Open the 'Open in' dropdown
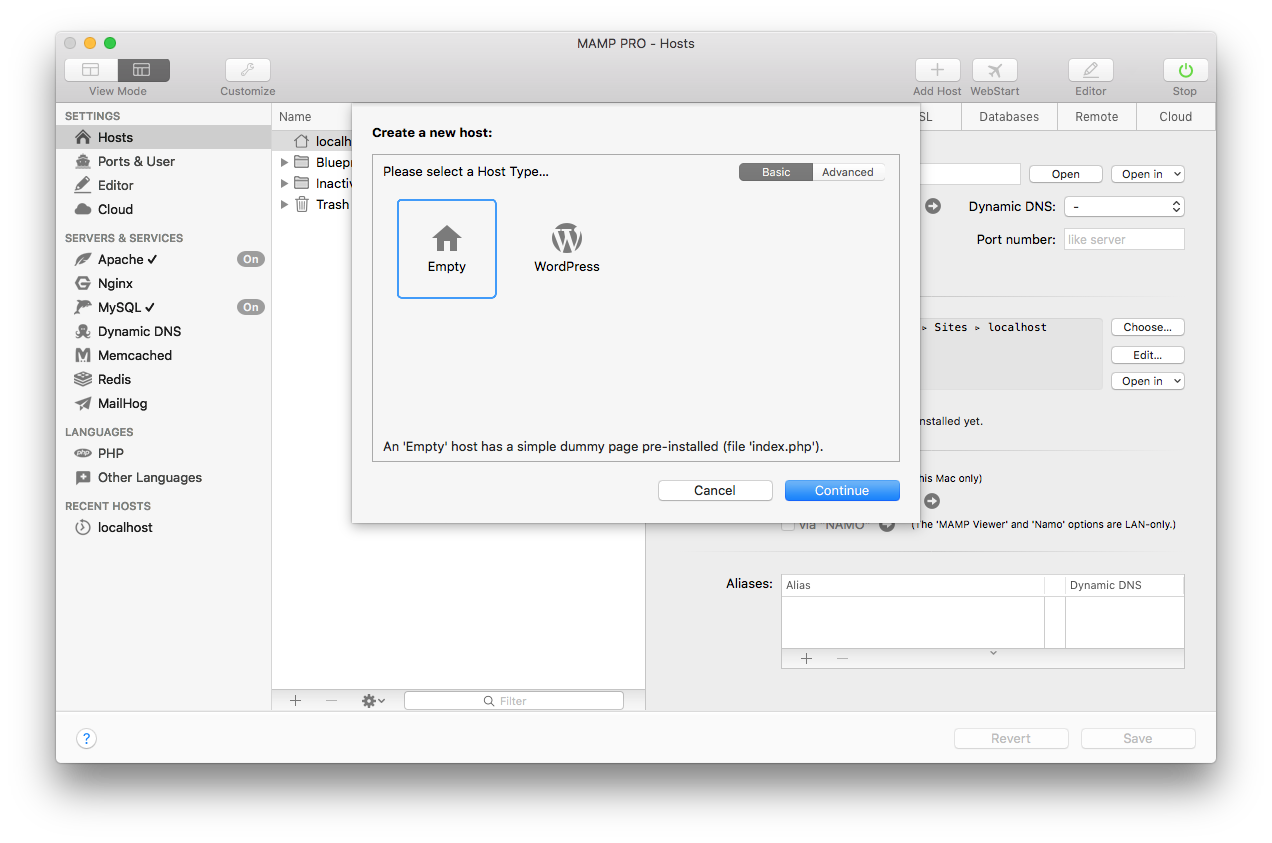 pyautogui.click(x=1147, y=173)
